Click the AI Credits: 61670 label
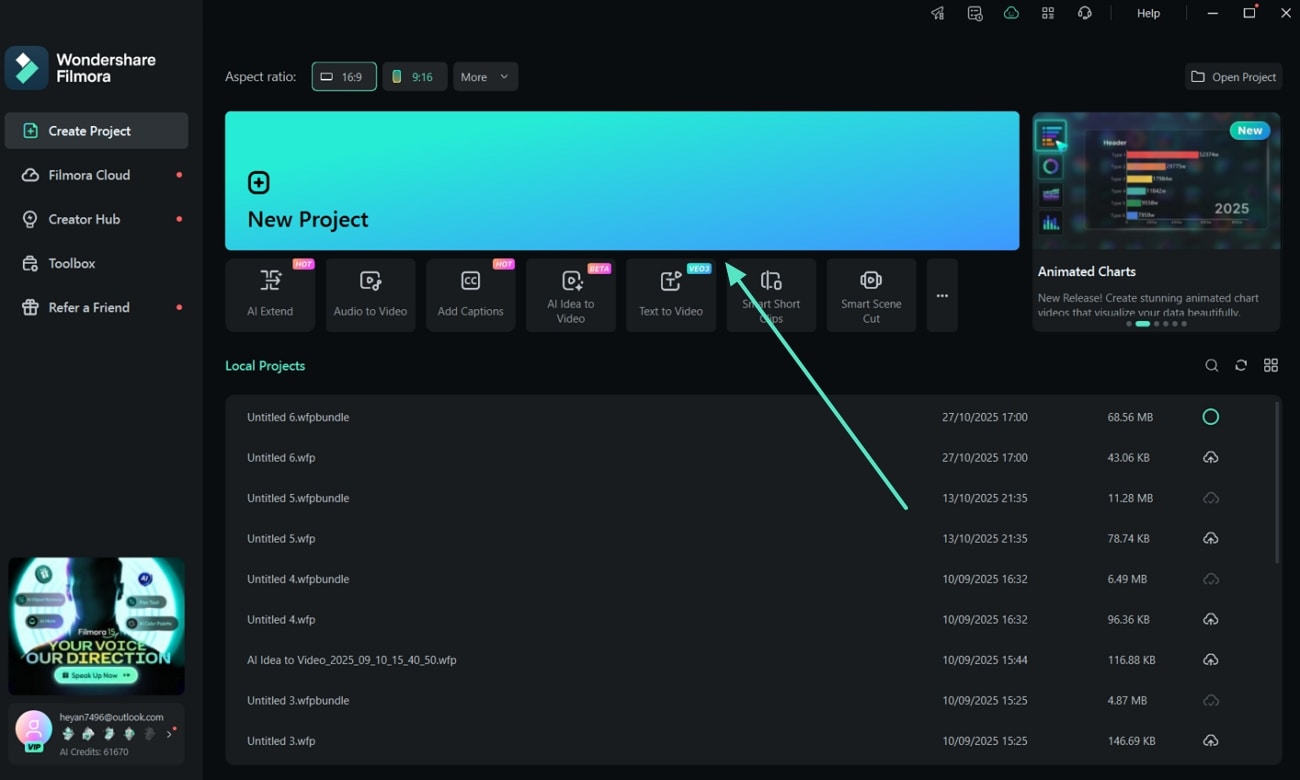Viewport: 1300px width, 780px height. (94, 752)
